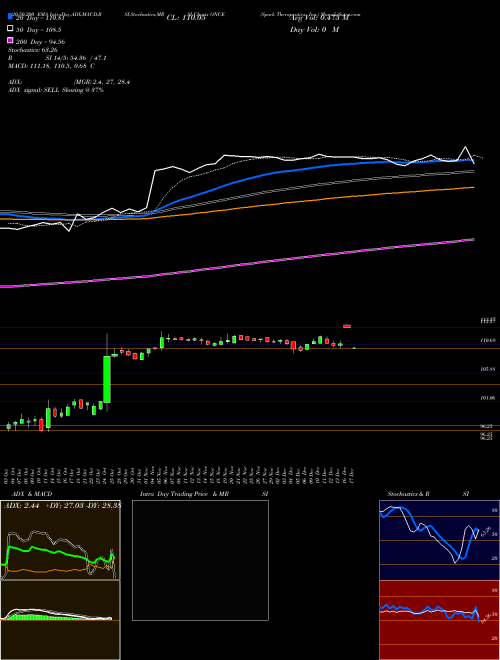Select the '200 Day = 94.56' legend text
Viewport: 500px width, 660px height.
click(x=40, y=42)
